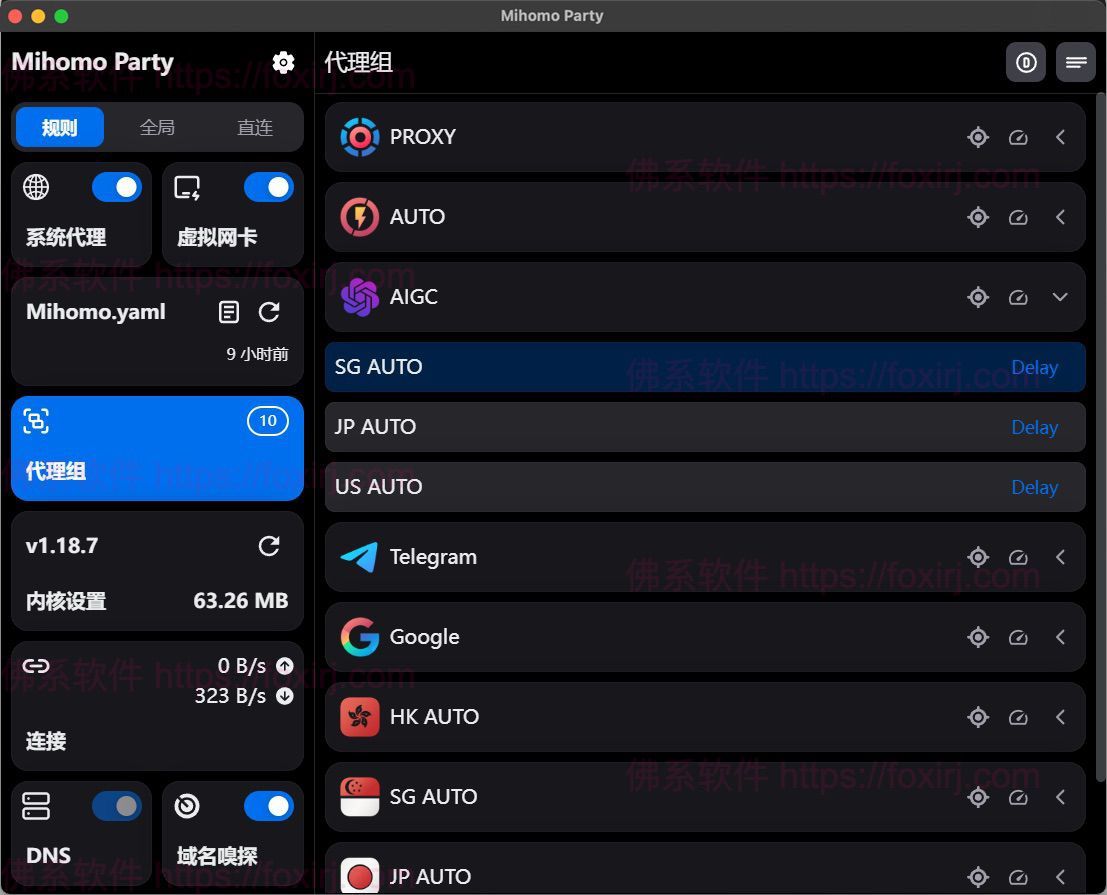Screen dimensions: 1107x895
Task: Refresh the Mihomo.yaml profile
Action: pos(269,312)
